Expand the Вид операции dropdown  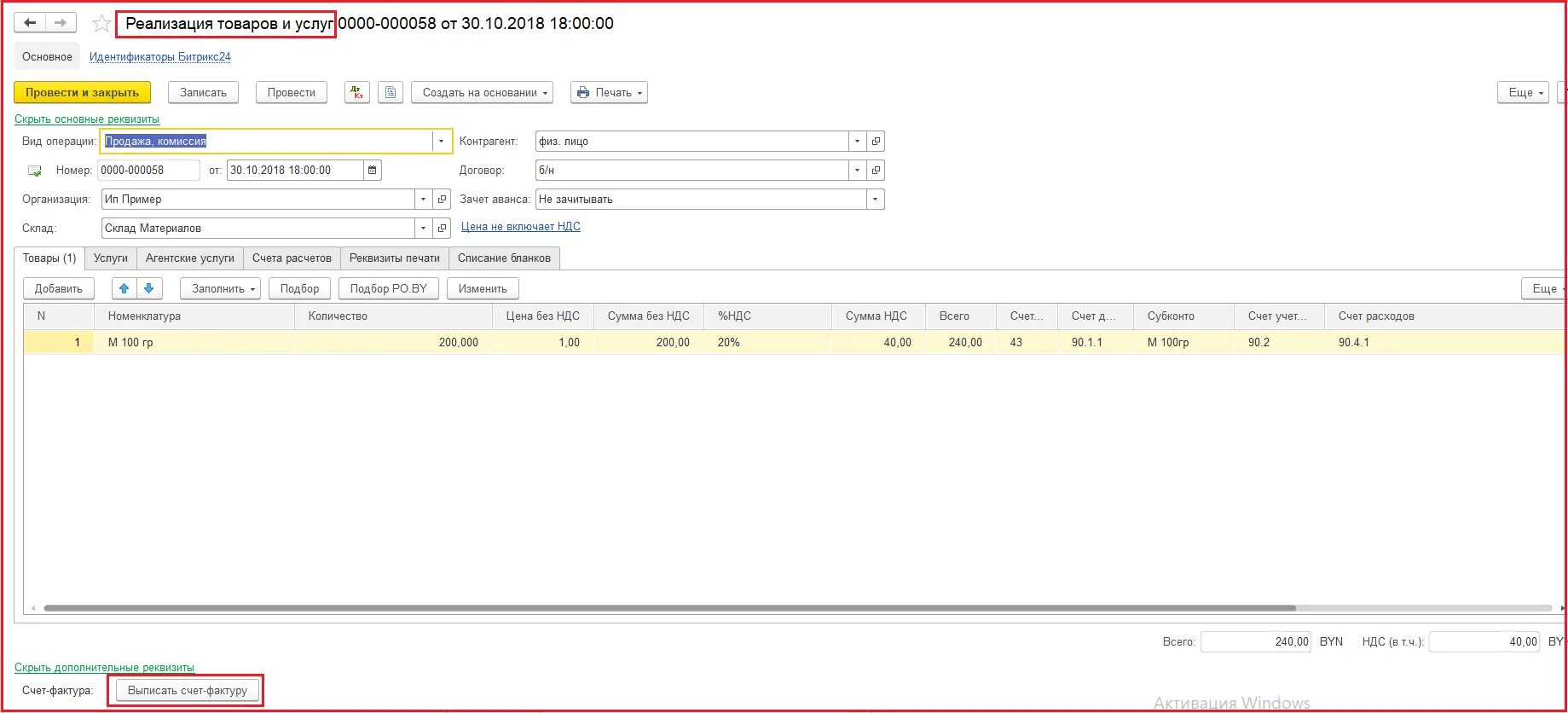pos(441,142)
